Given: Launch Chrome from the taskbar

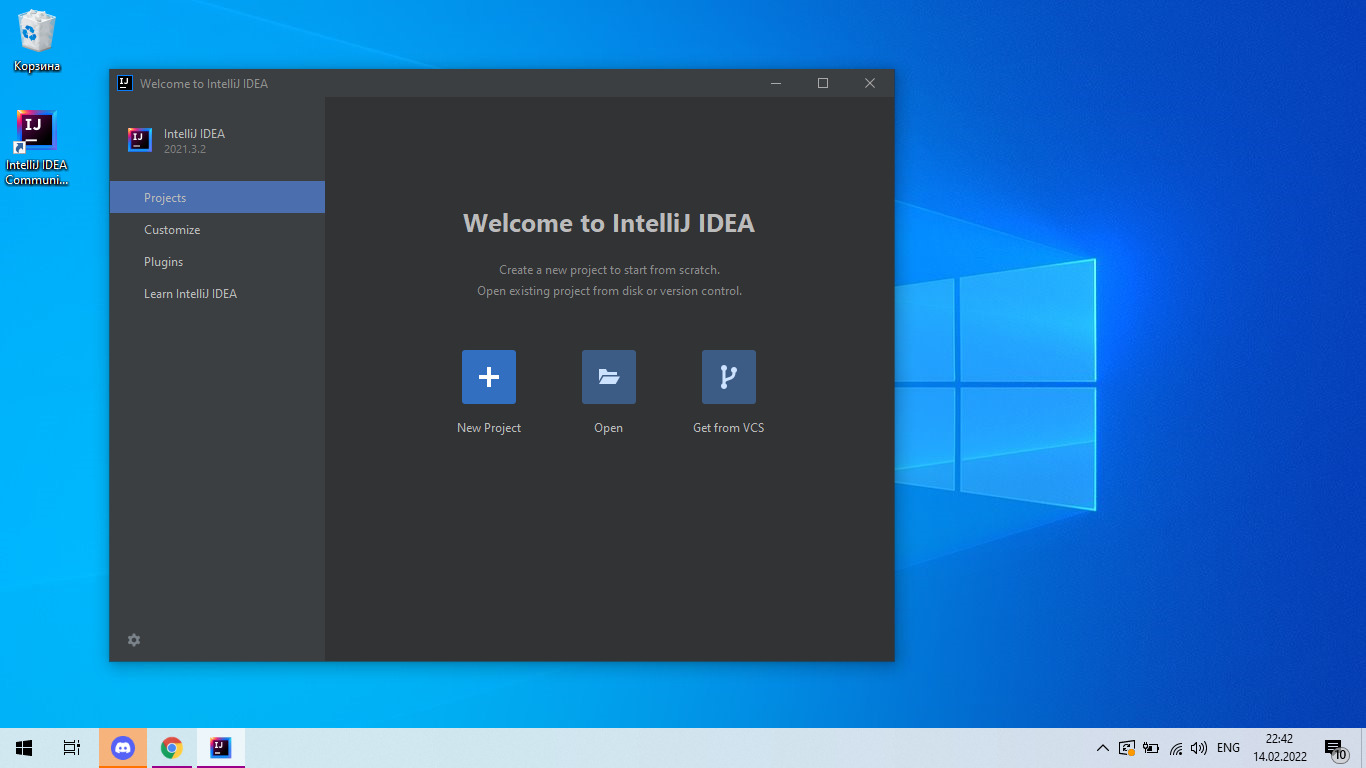Looking at the screenshot, I should tap(172, 747).
